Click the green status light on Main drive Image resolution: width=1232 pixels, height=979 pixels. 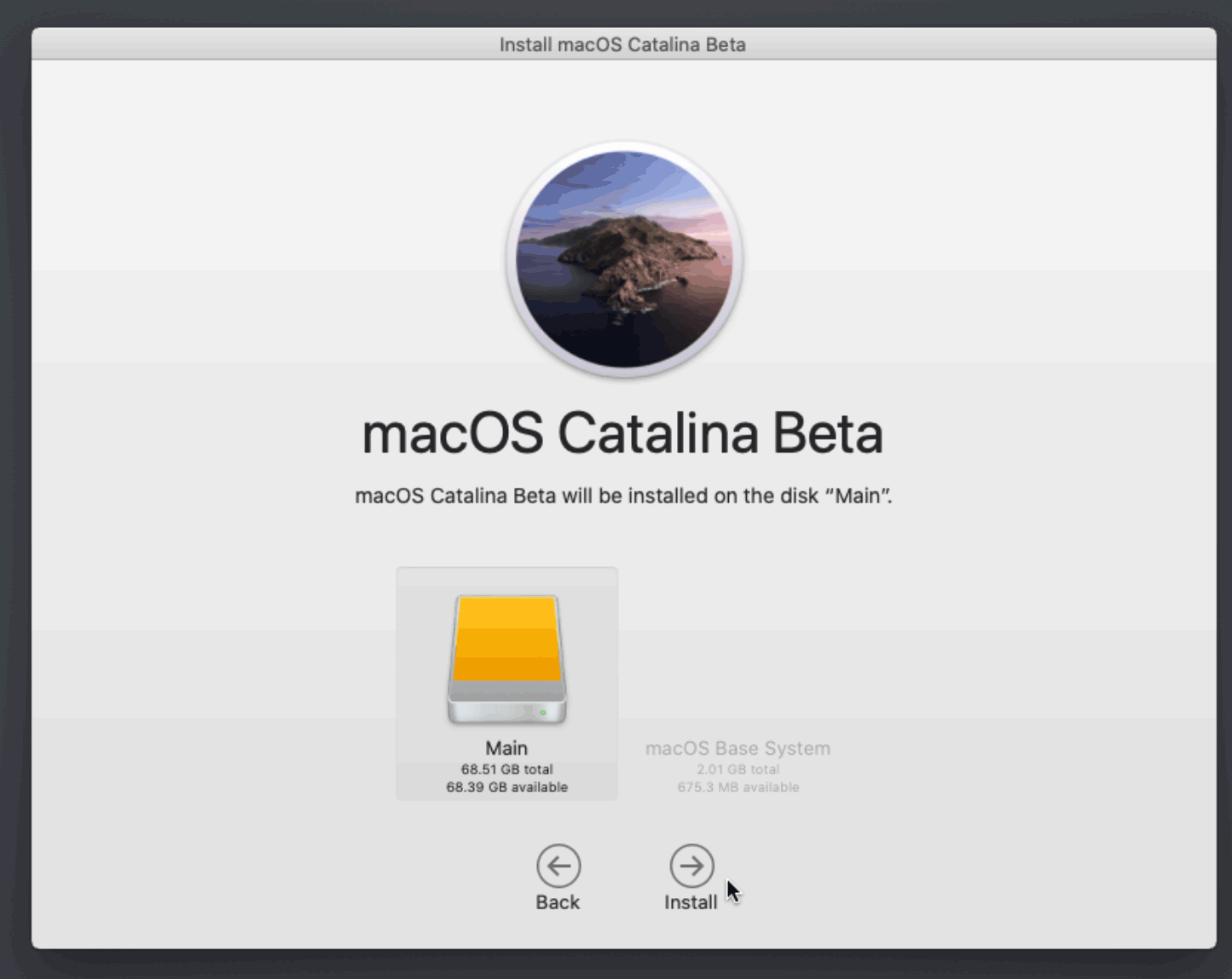(x=543, y=712)
